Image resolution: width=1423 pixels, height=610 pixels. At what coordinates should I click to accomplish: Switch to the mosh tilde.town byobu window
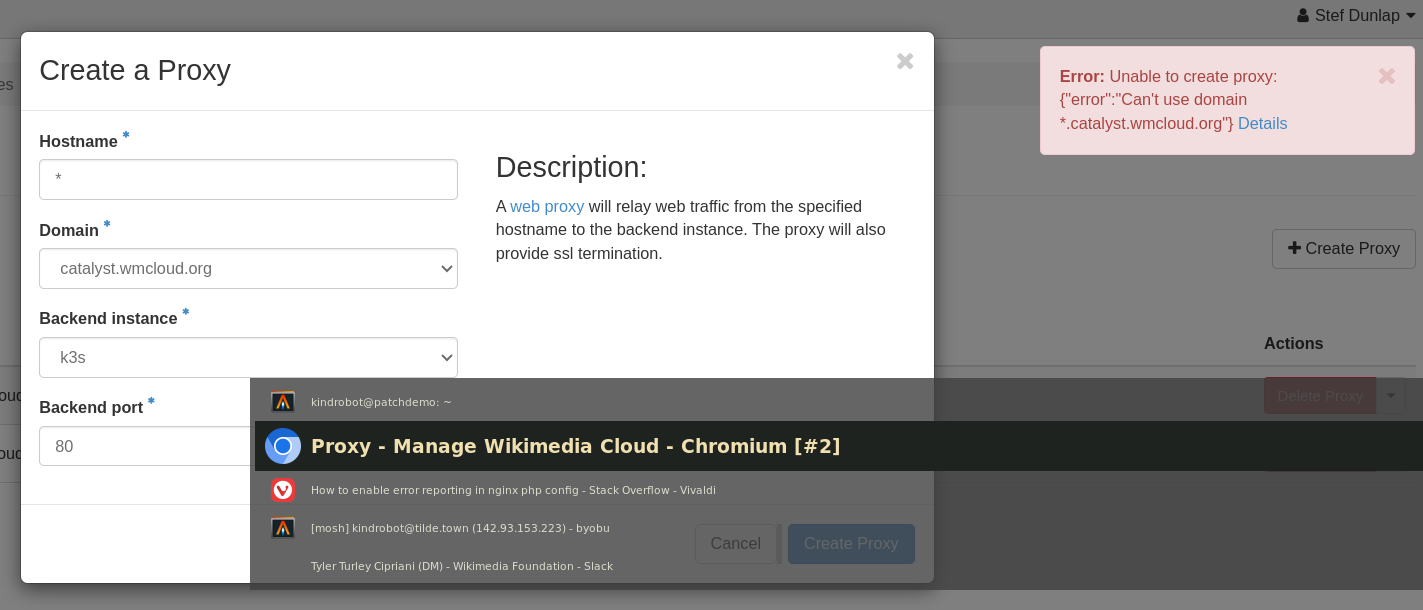(x=460, y=528)
